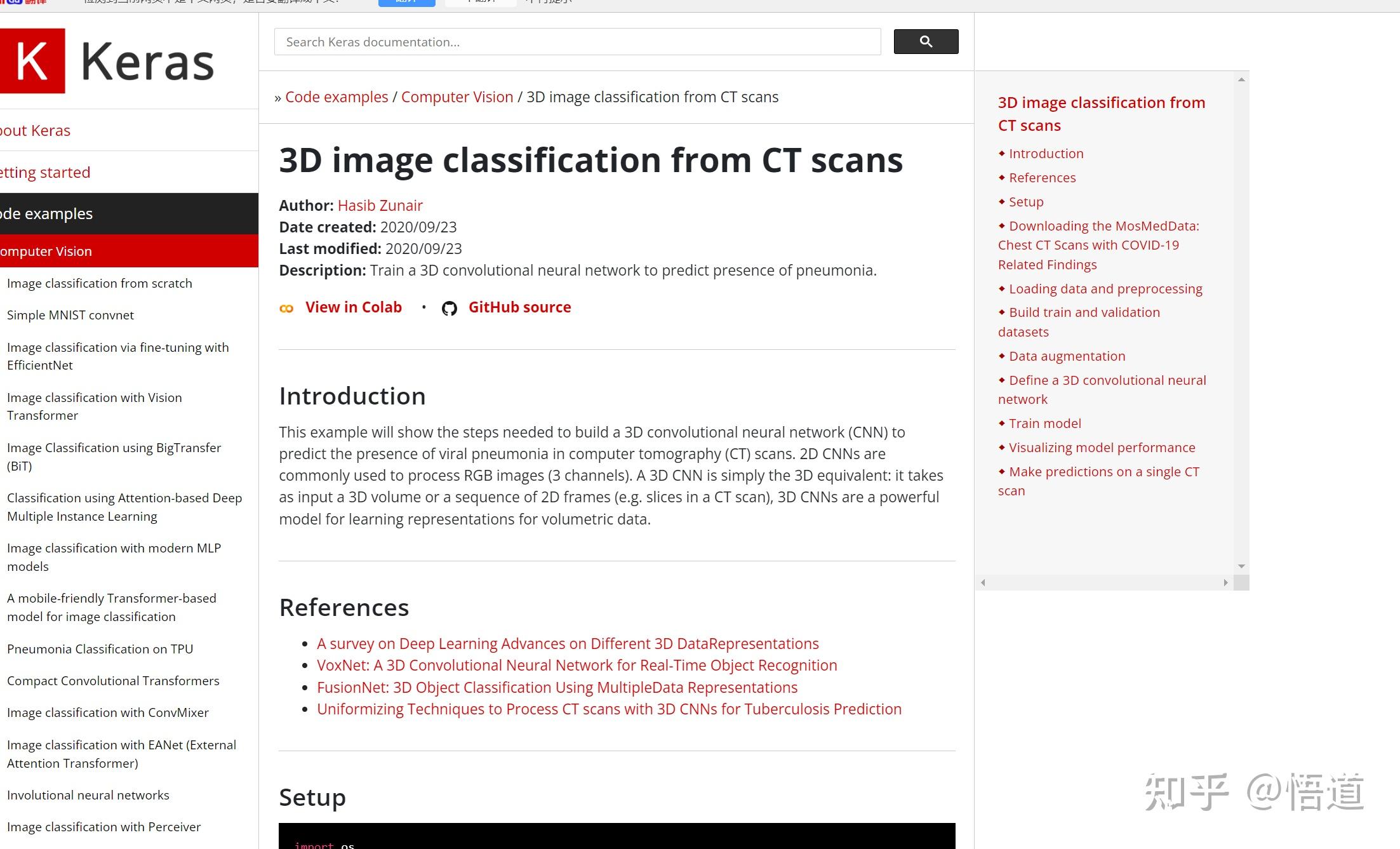Go to Code examples breadcrumb
This screenshot has width=1400, height=849.
(x=337, y=97)
